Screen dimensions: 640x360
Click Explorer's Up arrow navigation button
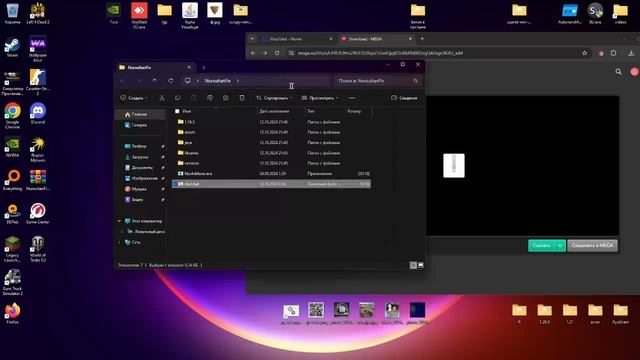(x=154, y=81)
